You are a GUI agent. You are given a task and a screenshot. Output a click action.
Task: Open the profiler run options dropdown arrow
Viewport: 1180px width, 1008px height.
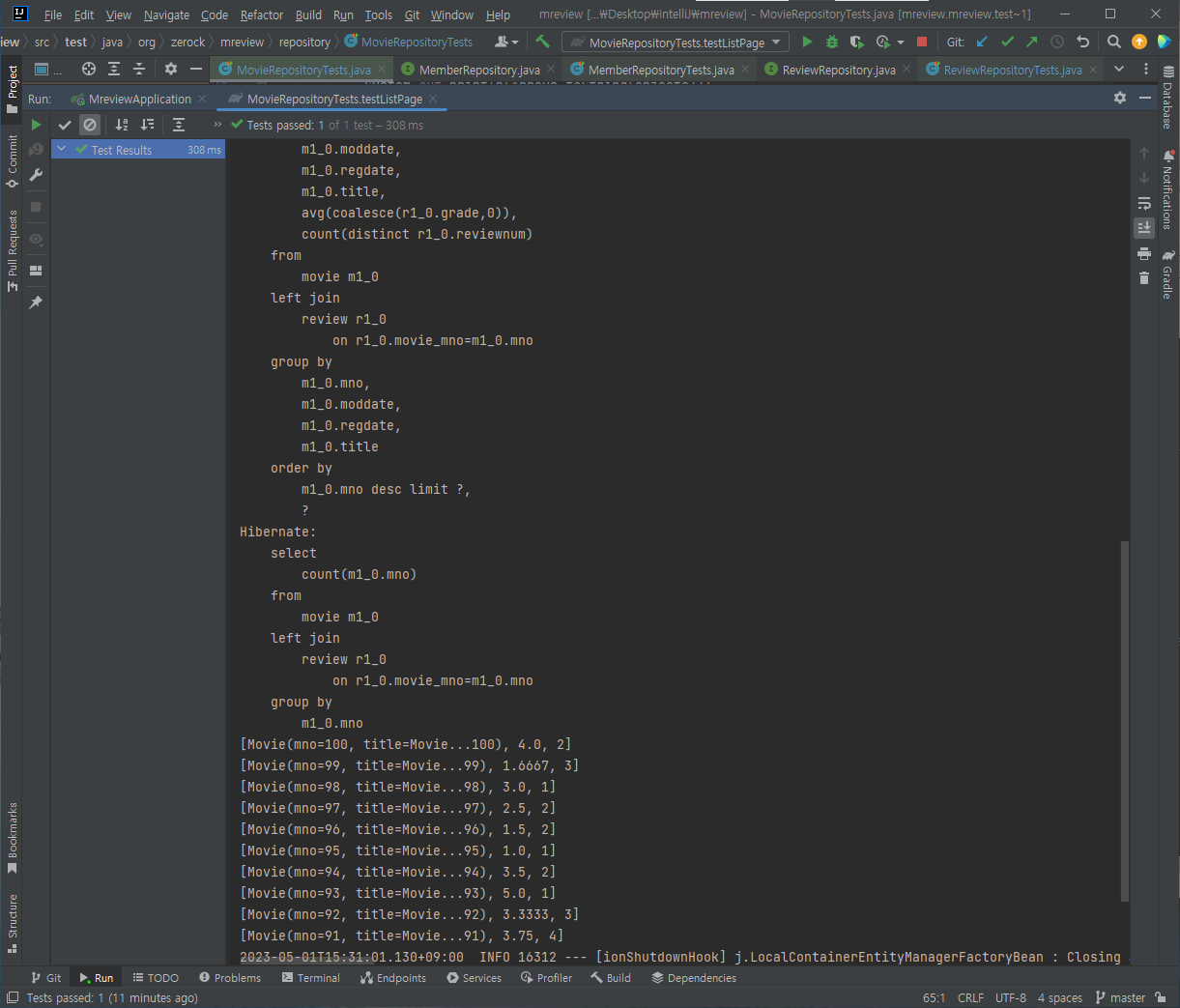point(901,42)
